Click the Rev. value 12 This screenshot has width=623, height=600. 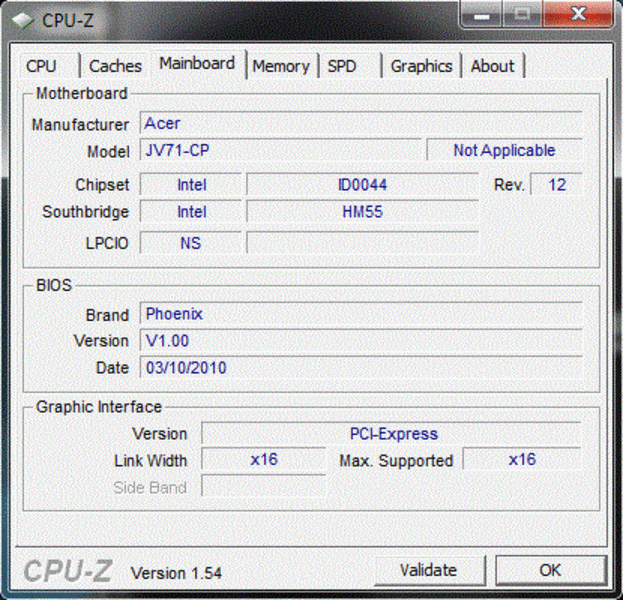coord(557,184)
